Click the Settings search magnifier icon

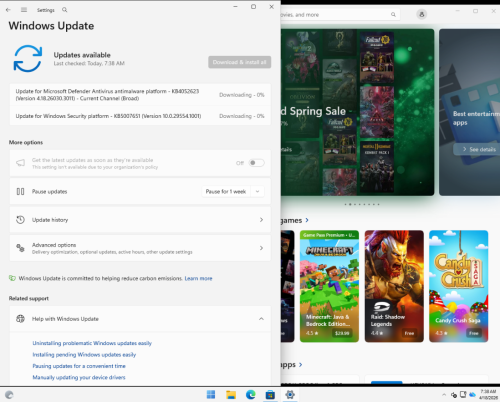click(x=65, y=10)
